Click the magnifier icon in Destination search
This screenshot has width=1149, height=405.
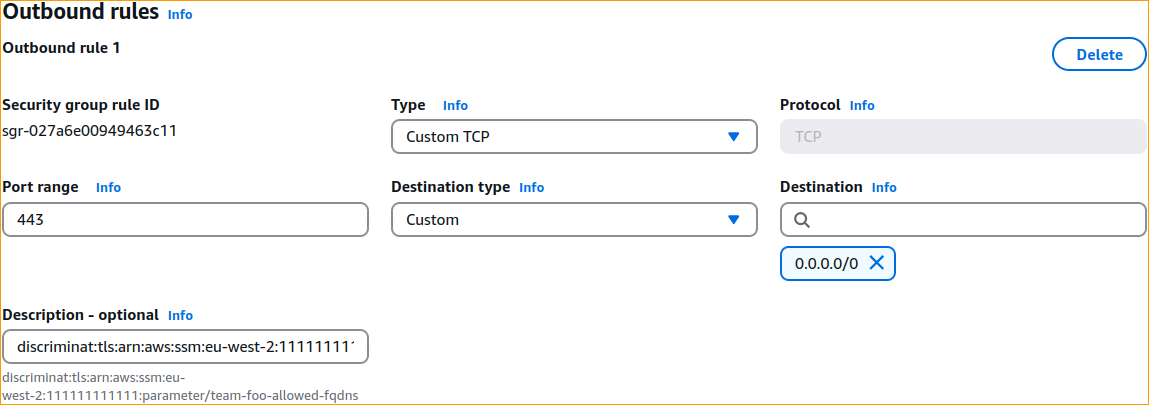pyautogui.click(x=802, y=220)
